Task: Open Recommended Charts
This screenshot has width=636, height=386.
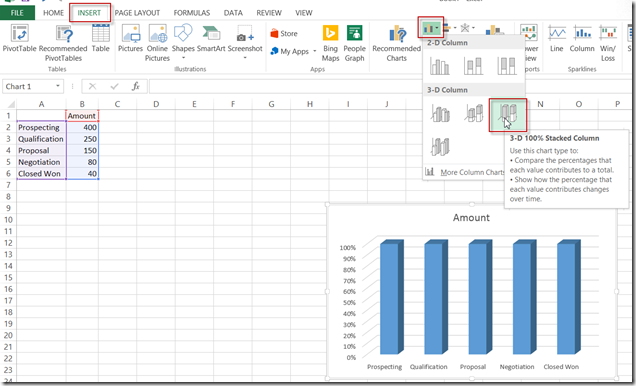Action: click(396, 43)
